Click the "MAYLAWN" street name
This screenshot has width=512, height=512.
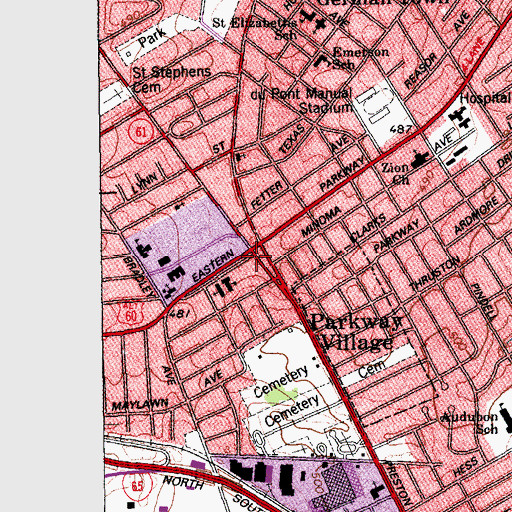(x=140, y=404)
